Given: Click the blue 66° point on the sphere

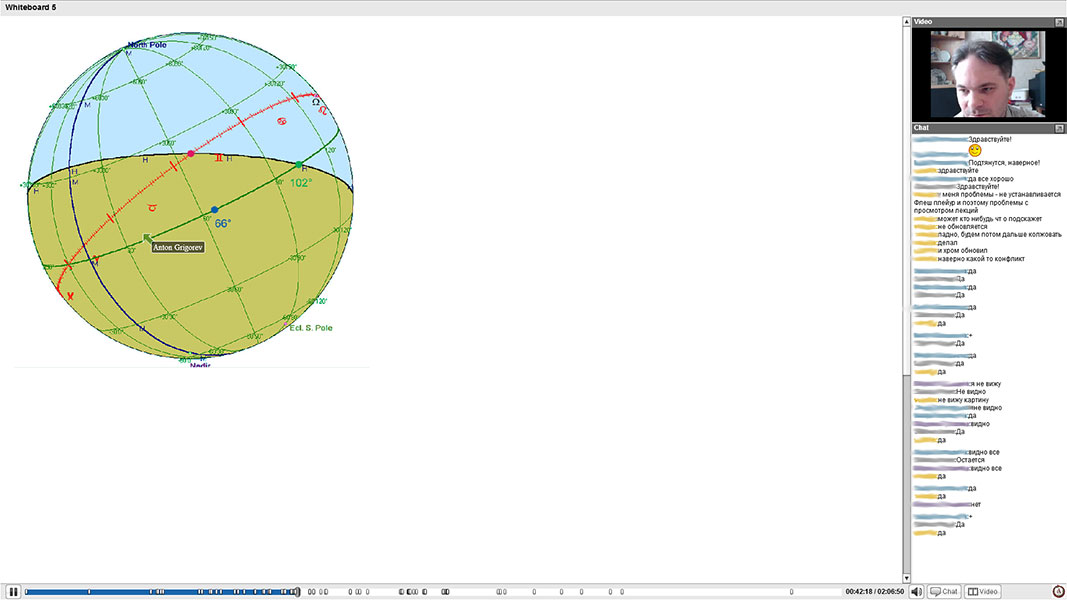Looking at the screenshot, I should coord(214,210).
